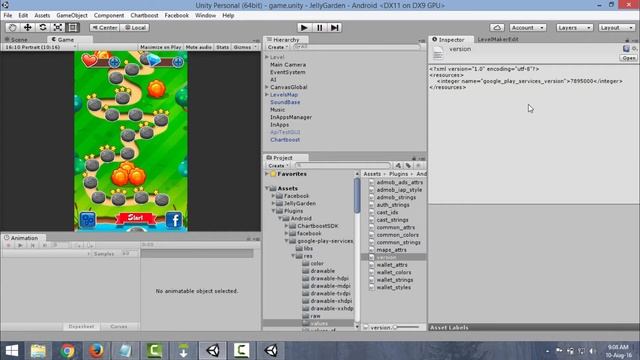Viewport: 640px width, 360px height.
Task: Open the Account dropdown
Action: (527, 27)
